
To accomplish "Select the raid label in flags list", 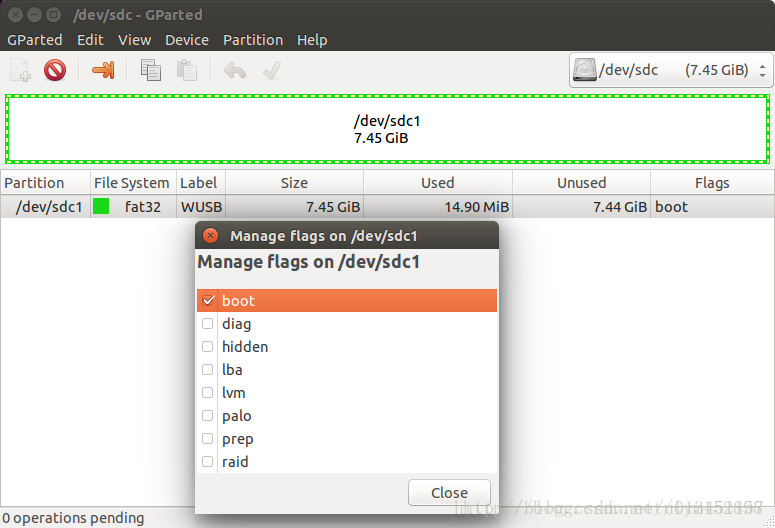I will tap(235, 462).
